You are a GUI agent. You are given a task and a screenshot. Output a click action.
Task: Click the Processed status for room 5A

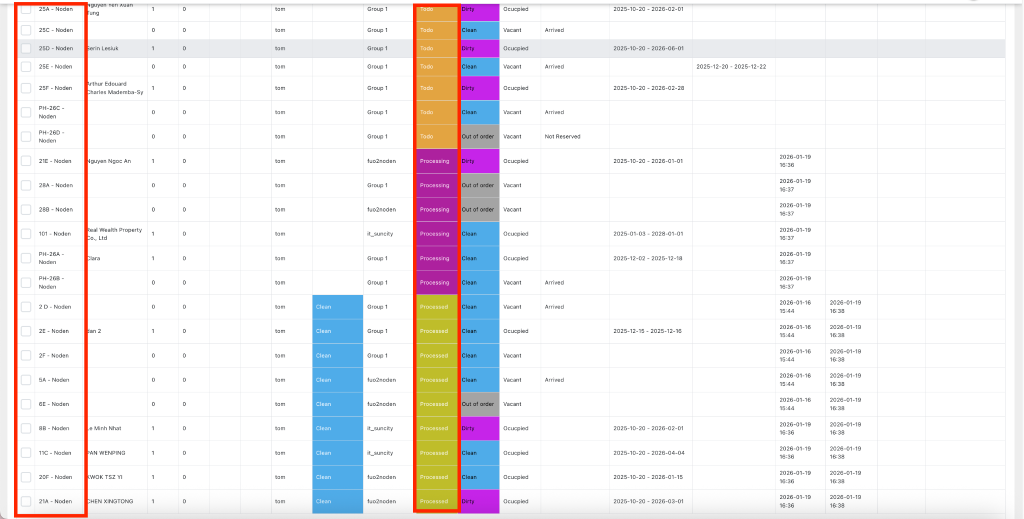click(436, 380)
